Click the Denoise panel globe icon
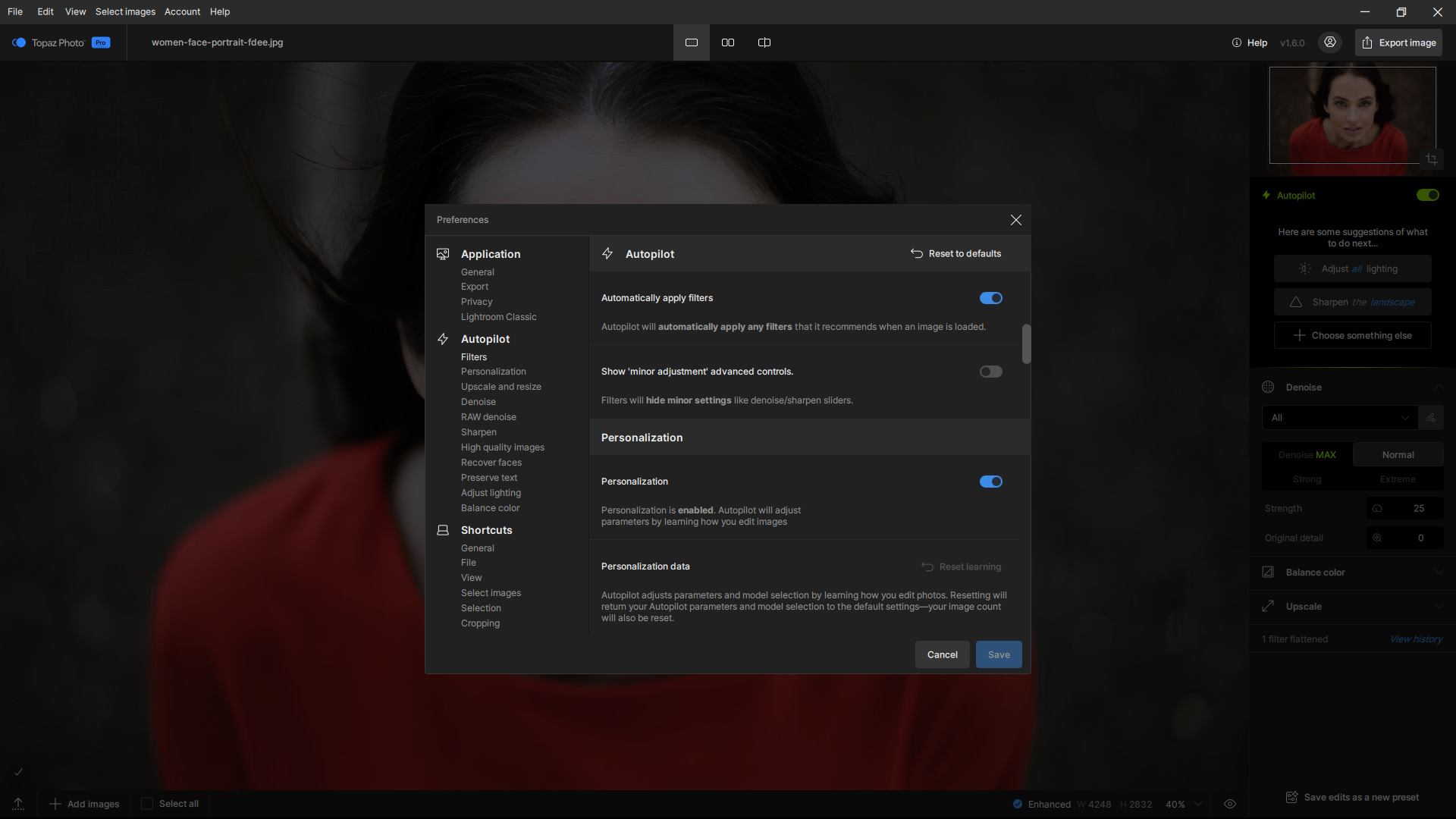Viewport: 1456px width, 819px height. click(1268, 387)
